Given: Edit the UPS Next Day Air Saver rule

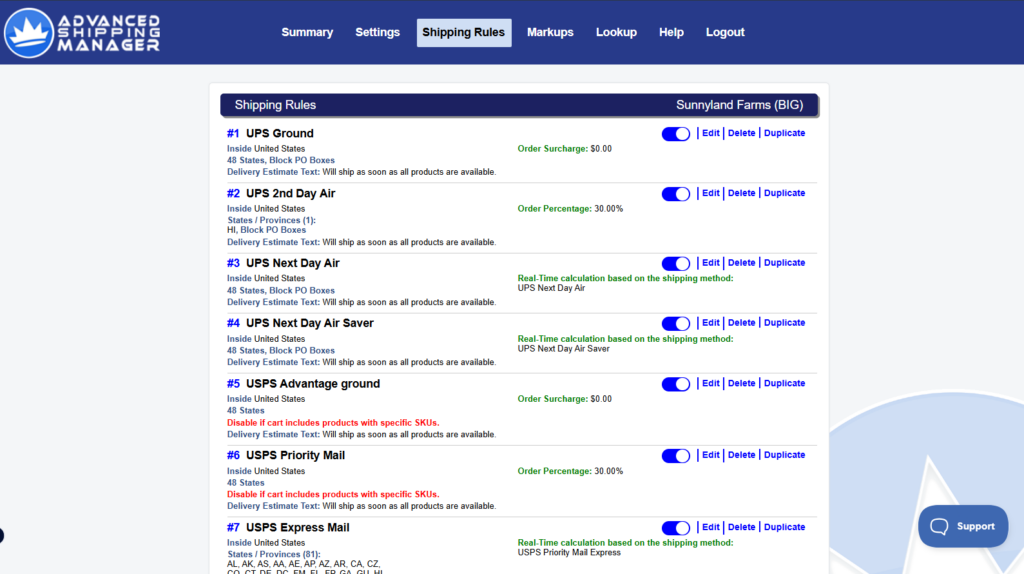Looking at the screenshot, I should coord(711,323).
